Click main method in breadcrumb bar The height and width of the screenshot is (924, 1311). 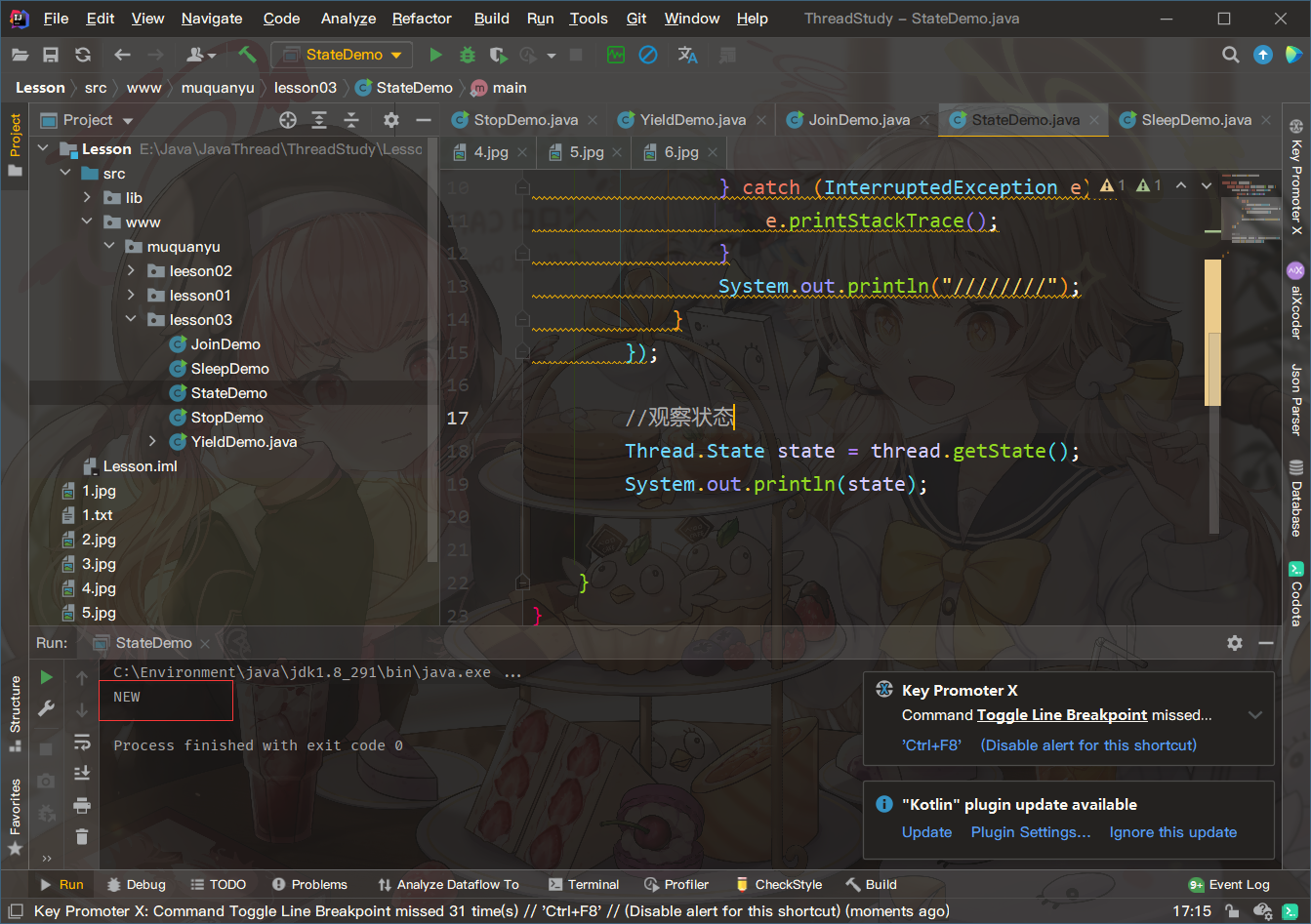pos(499,88)
